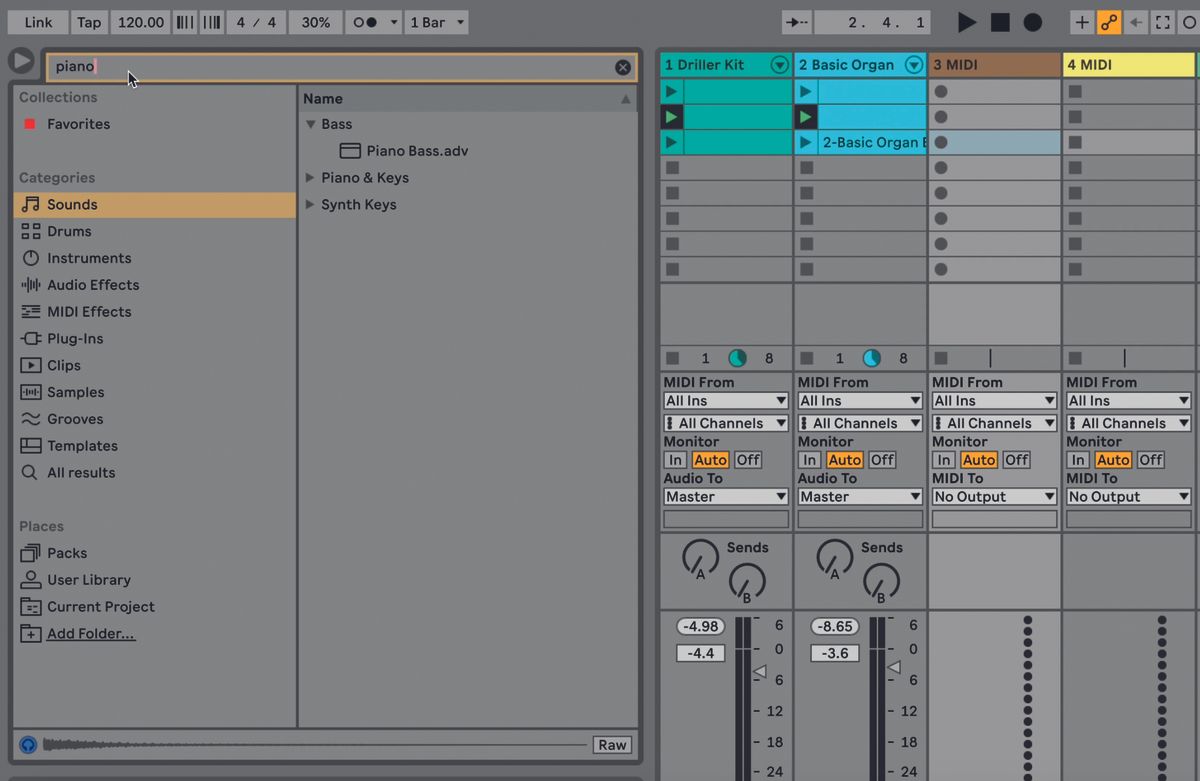The image size is (1200, 781).
Task: Click the Capture MIDI bracket icon
Action: 1163,22
